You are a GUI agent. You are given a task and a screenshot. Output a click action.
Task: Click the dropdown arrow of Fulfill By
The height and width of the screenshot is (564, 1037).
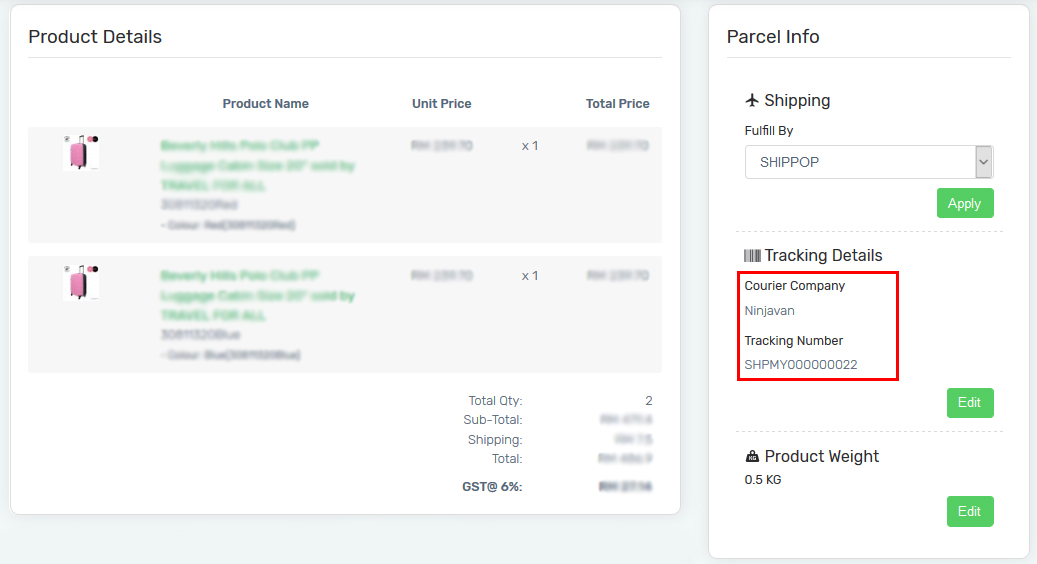pyautogui.click(x=984, y=162)
